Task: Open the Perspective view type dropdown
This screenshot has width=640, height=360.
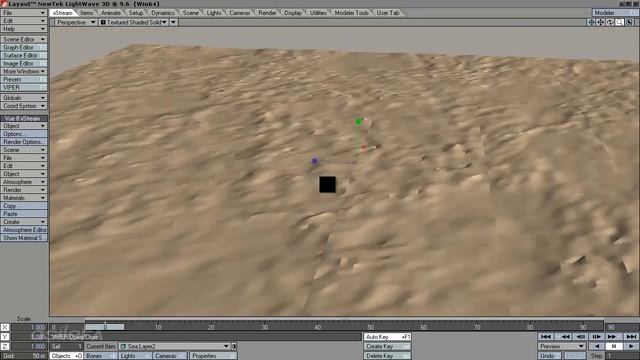Action: click(76, 22)
